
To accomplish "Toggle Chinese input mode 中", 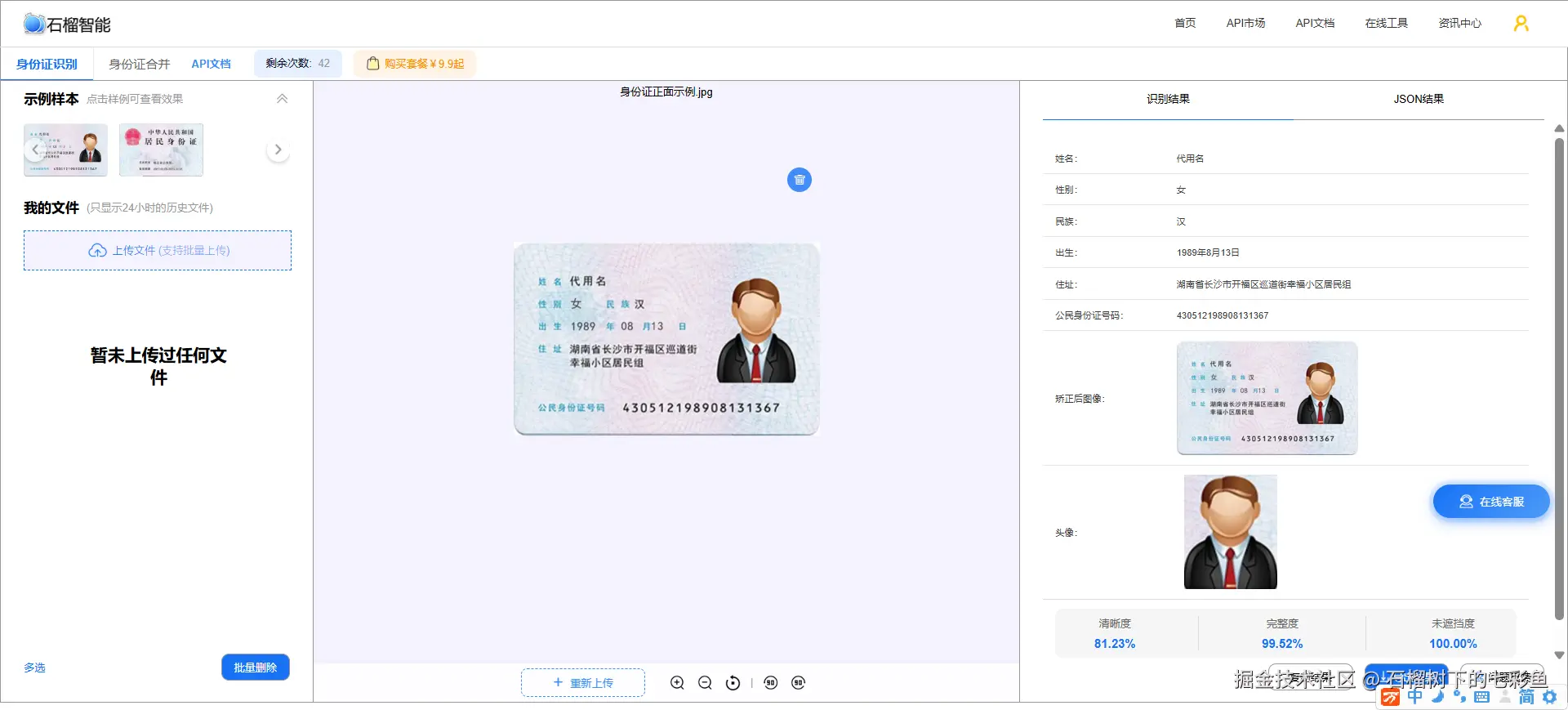I will pos(1415,697).
